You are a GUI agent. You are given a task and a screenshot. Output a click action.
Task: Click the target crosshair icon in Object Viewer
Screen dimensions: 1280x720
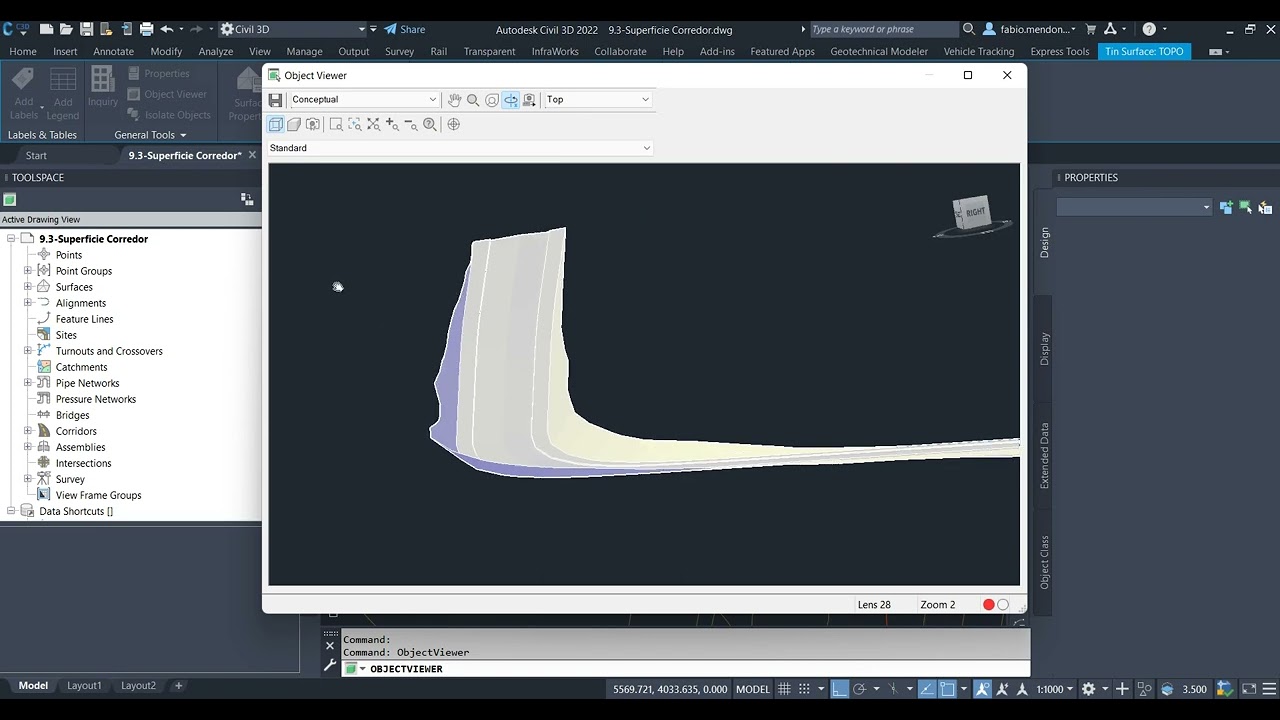(454, 124)
